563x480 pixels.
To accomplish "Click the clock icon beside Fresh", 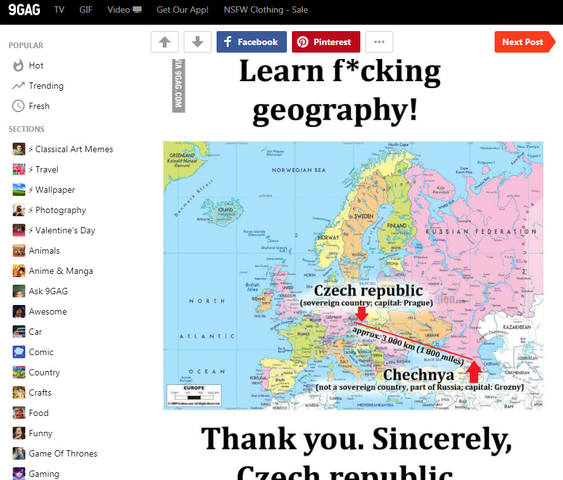I will 18,106.
